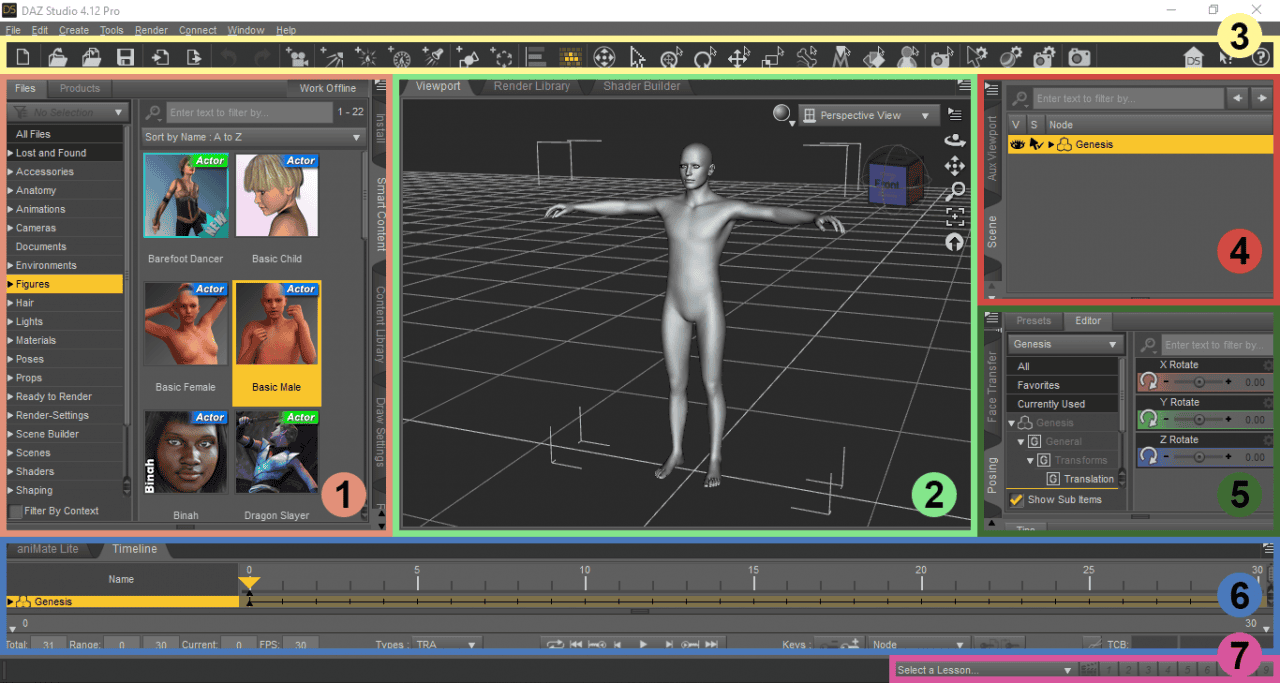Click the Frame selection icon near the viewport
The width and height of the screenshot is (1280, 683).
pos(955,216)
